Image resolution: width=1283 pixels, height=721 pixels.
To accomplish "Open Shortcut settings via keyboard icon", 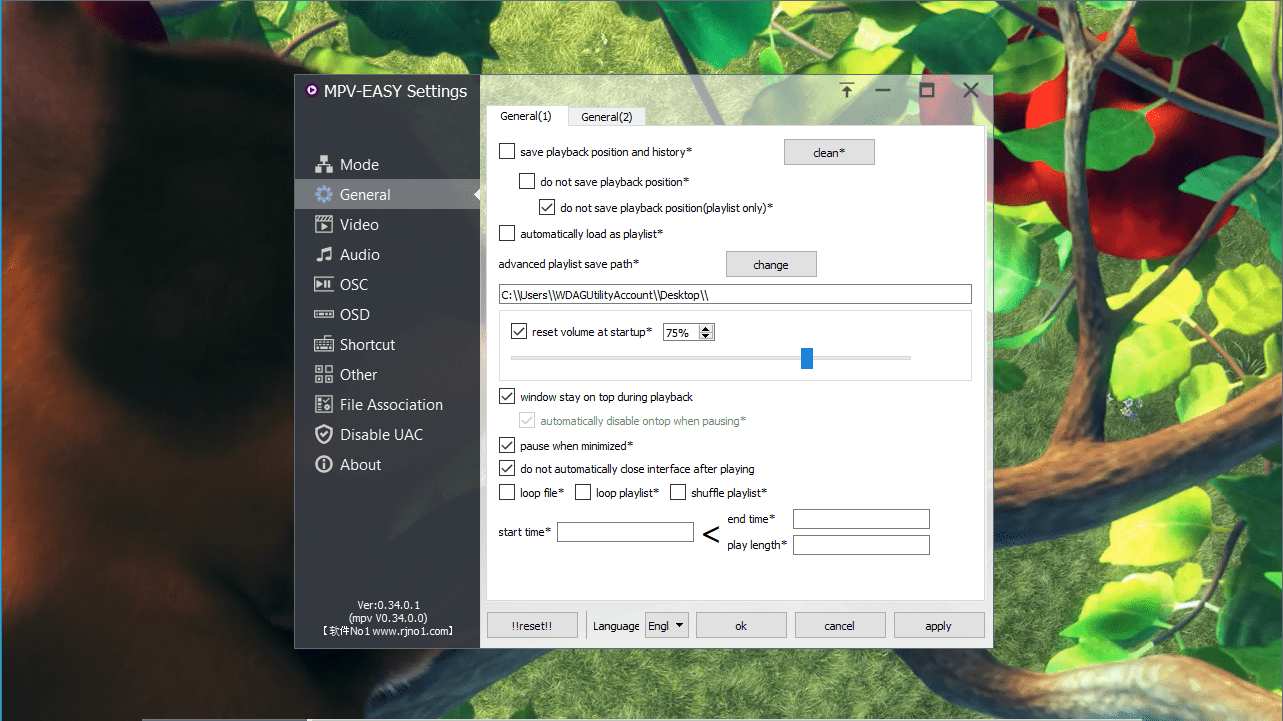I will pos(323,345).
